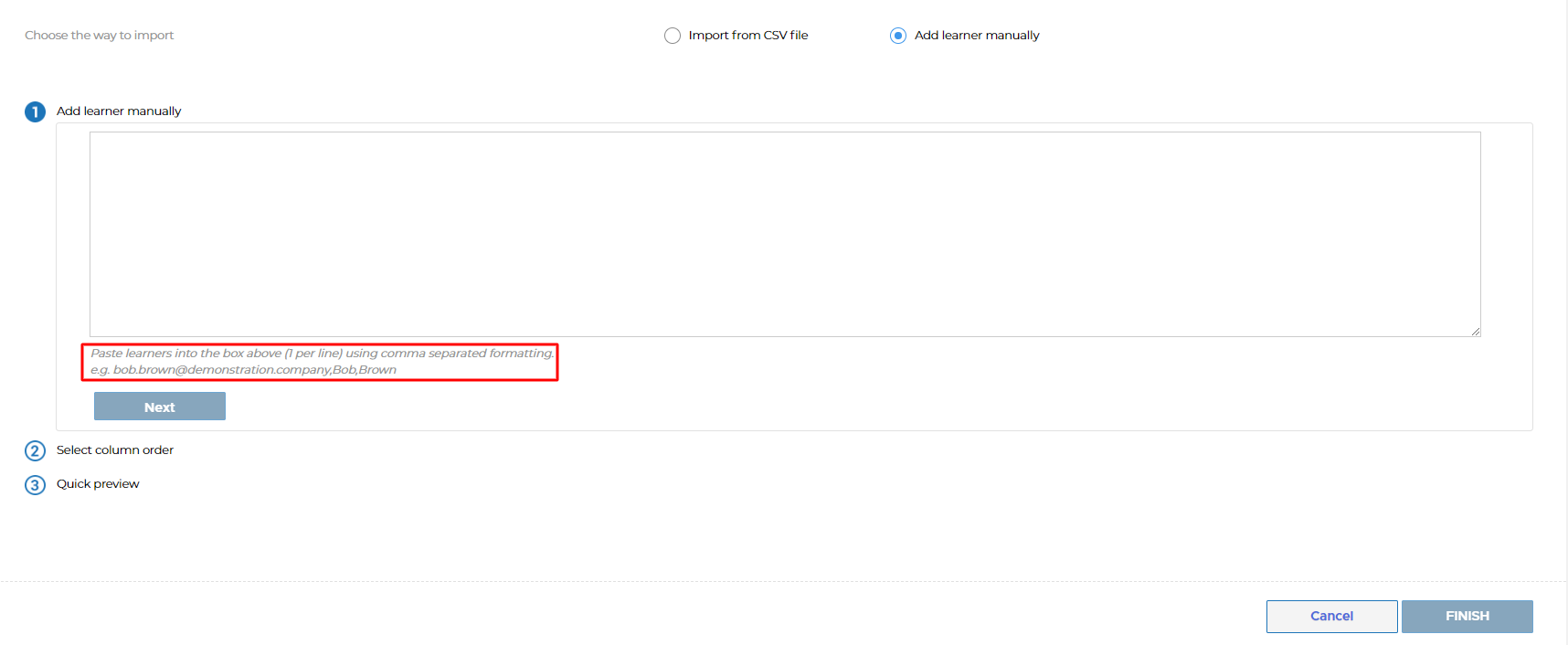Click the step 1 number circle icon
This screenshot has width=1568, height=645.
tap(35, 112)
